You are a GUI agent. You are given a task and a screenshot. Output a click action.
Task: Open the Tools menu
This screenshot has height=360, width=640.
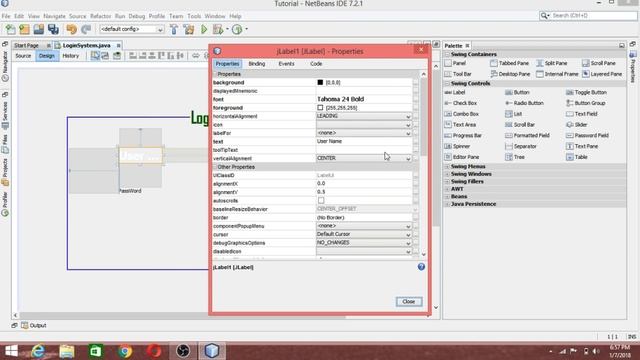pos(194,16)
